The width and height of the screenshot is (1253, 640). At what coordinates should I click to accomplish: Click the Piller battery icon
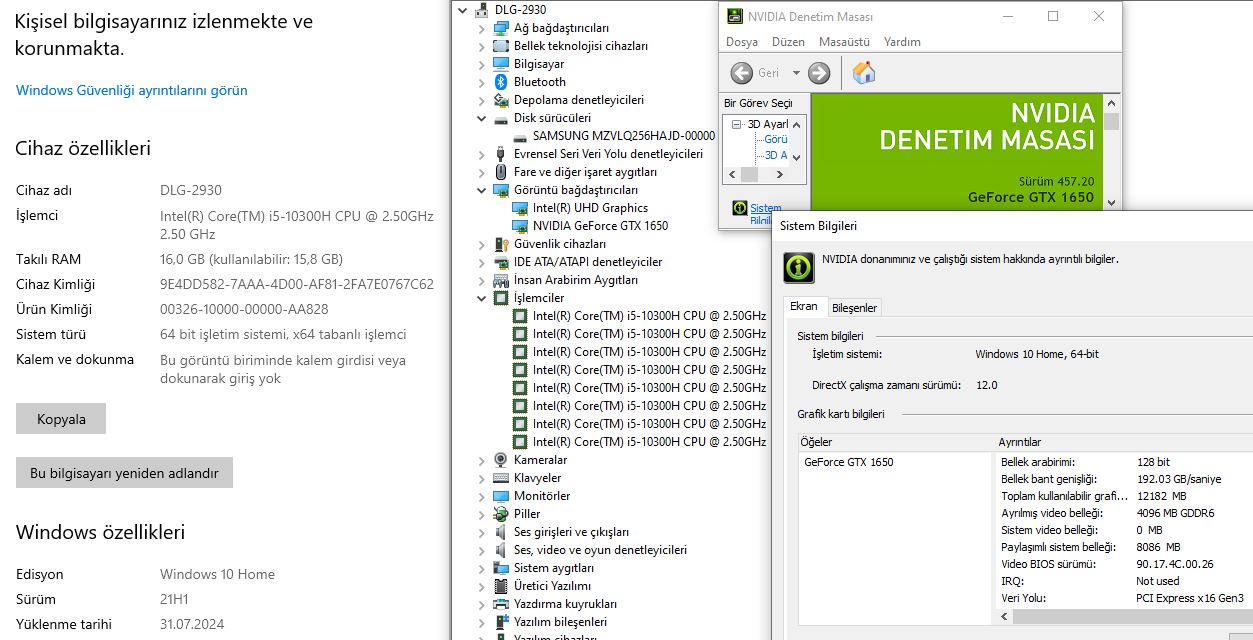point(501,514)
